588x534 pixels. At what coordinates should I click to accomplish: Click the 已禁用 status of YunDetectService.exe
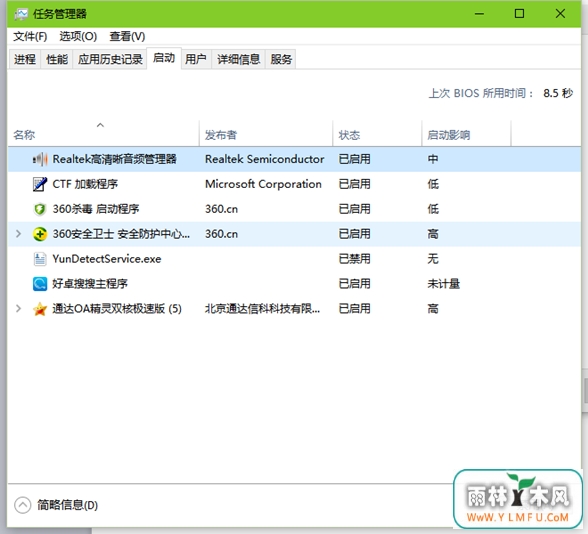coord(354,259)
